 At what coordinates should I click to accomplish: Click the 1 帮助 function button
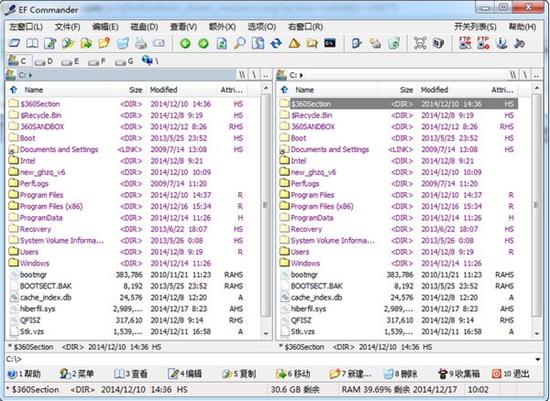[24, 374]
